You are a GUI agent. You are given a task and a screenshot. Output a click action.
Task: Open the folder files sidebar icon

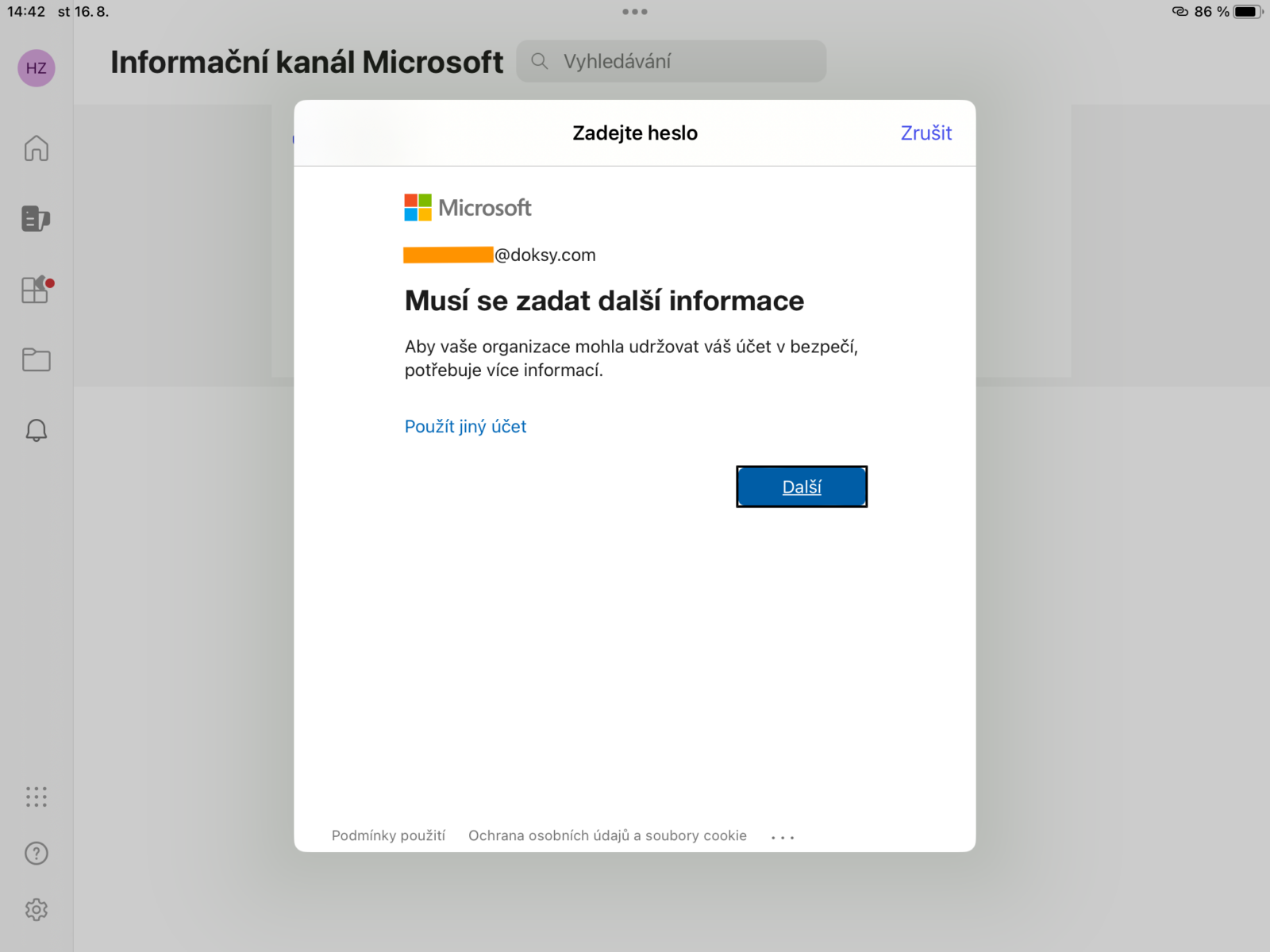[x=37, y=360]
